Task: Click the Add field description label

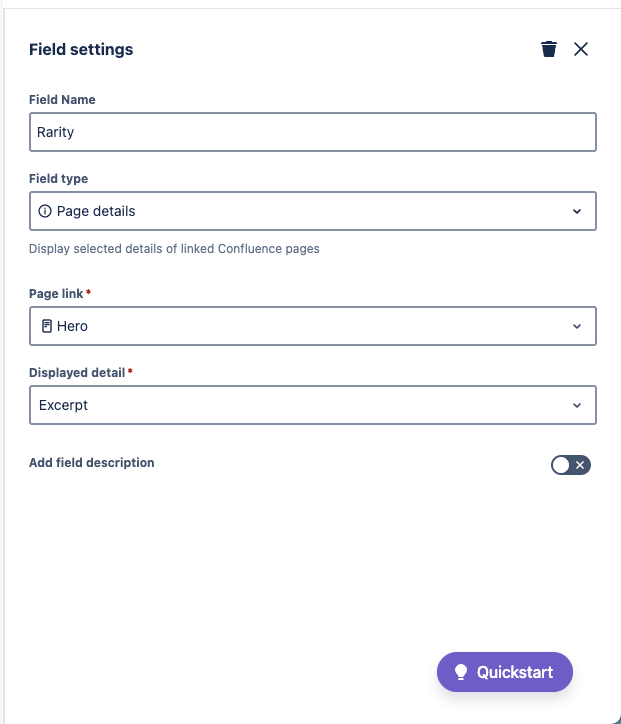Action: [x=91, y=463]
